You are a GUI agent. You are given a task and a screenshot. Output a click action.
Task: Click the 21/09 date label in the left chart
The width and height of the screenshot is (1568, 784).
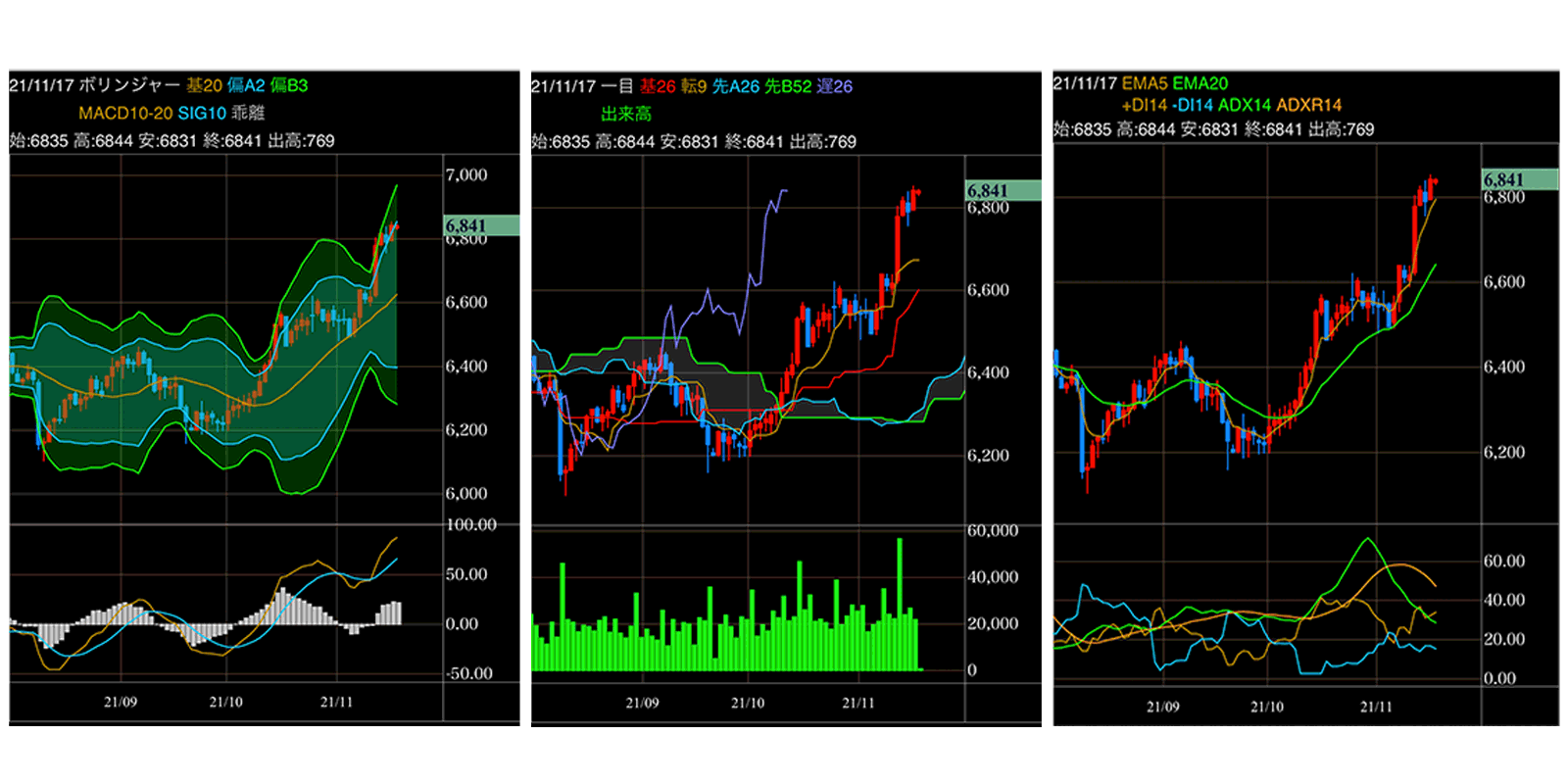point(121,703)
